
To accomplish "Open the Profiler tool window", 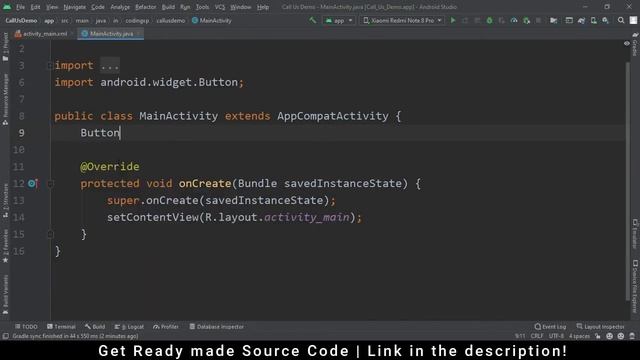I will pos(166,327).
